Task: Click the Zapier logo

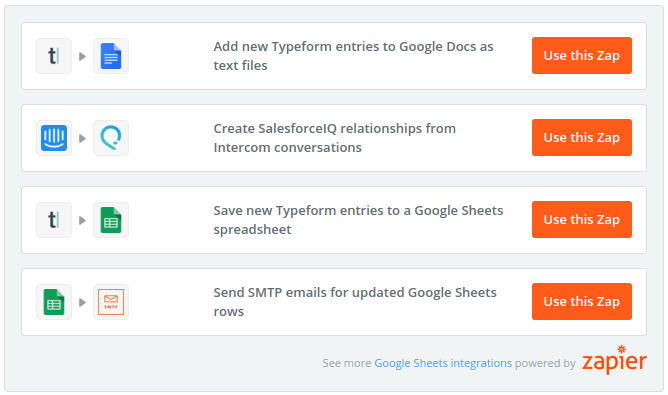Action: [614, 360]
